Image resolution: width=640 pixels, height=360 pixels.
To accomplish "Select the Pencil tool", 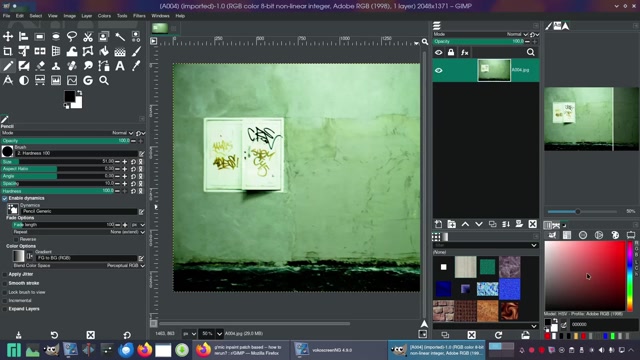I will [8, 66].
